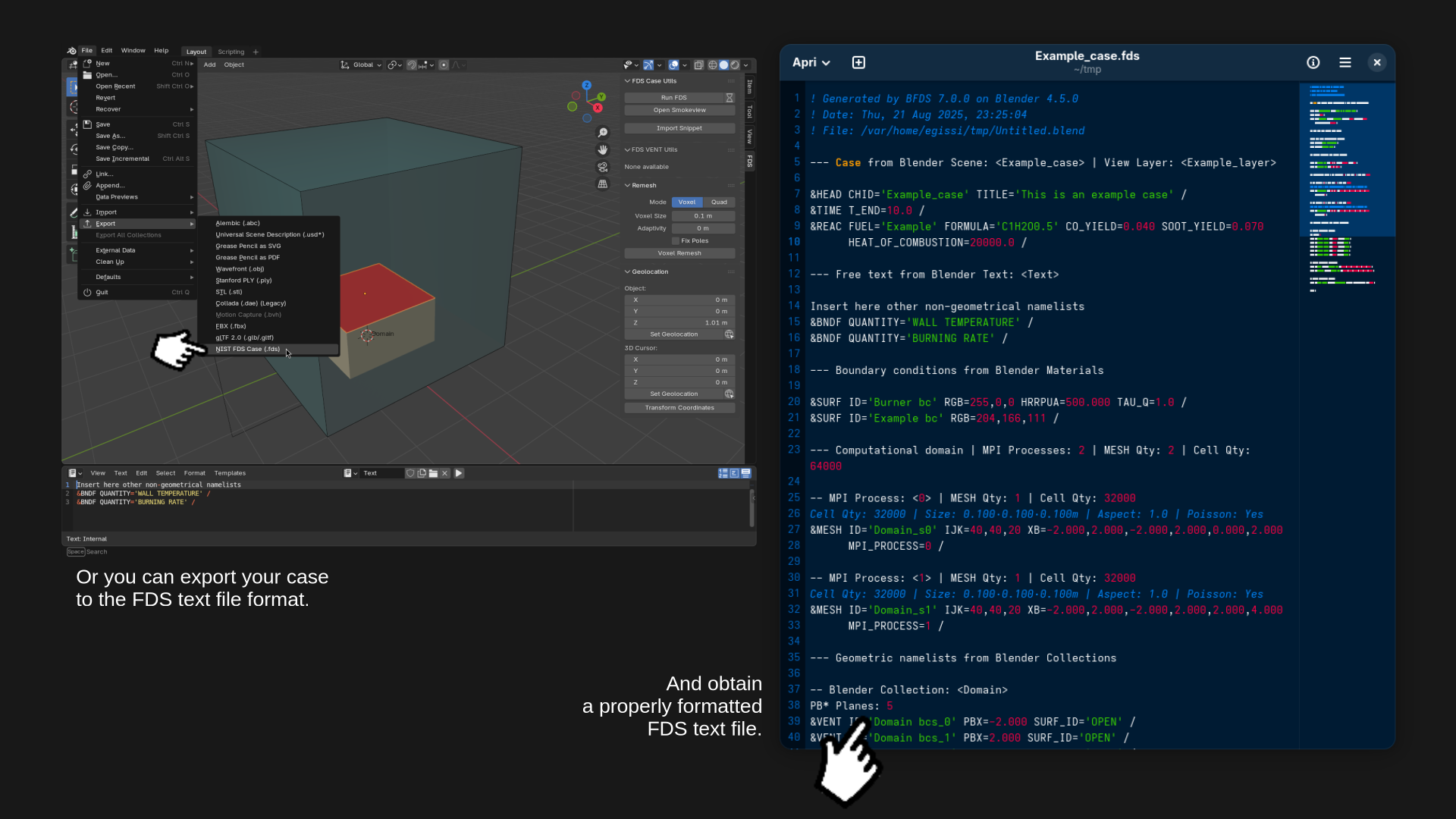Click the Import Snippet button

(679, 129)
